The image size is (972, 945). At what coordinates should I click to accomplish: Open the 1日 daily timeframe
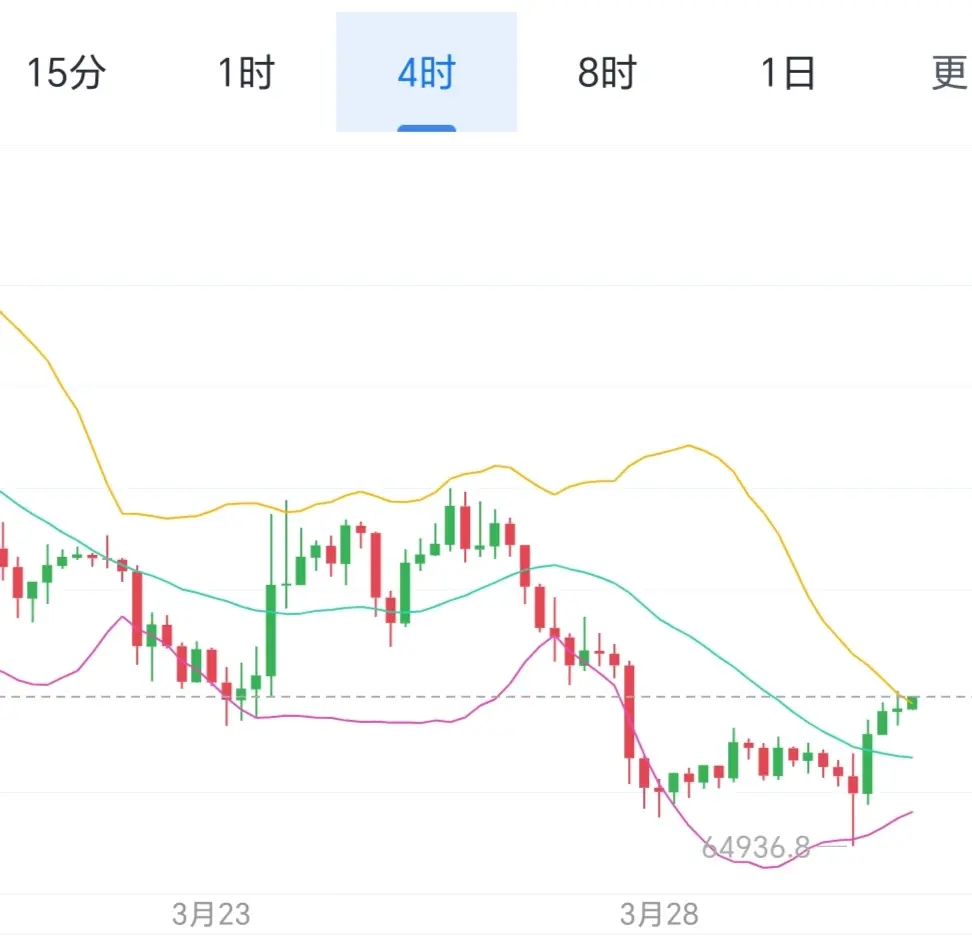[x=788, y=73]
